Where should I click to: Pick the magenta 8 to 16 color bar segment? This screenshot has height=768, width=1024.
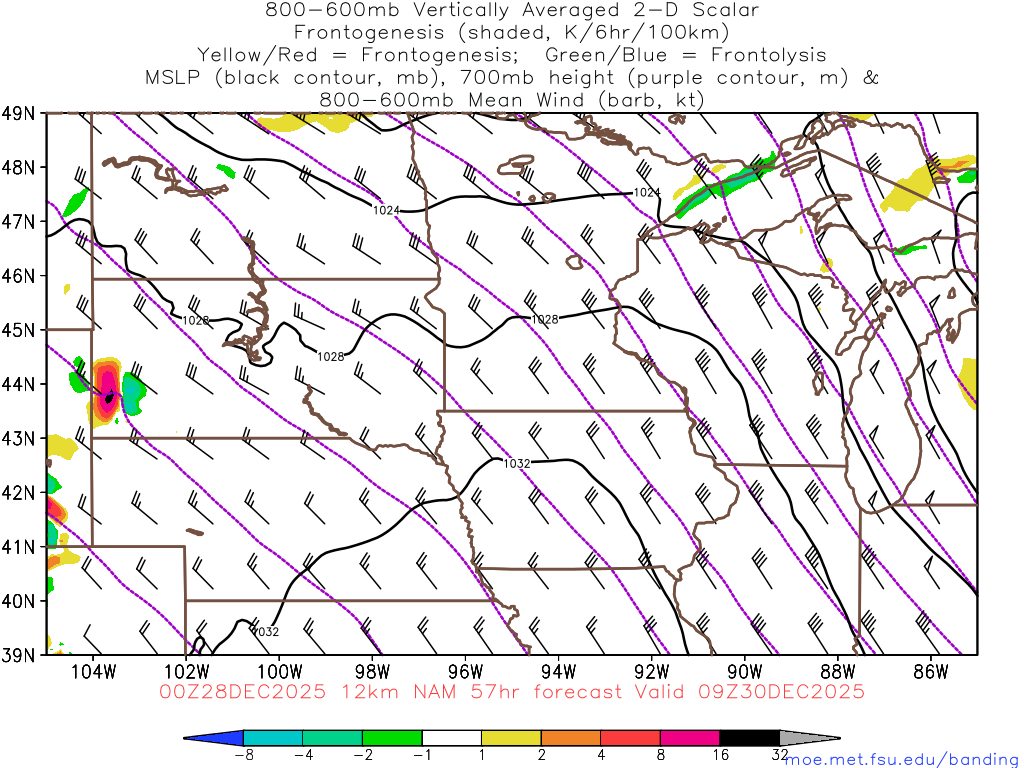point(690,738)
